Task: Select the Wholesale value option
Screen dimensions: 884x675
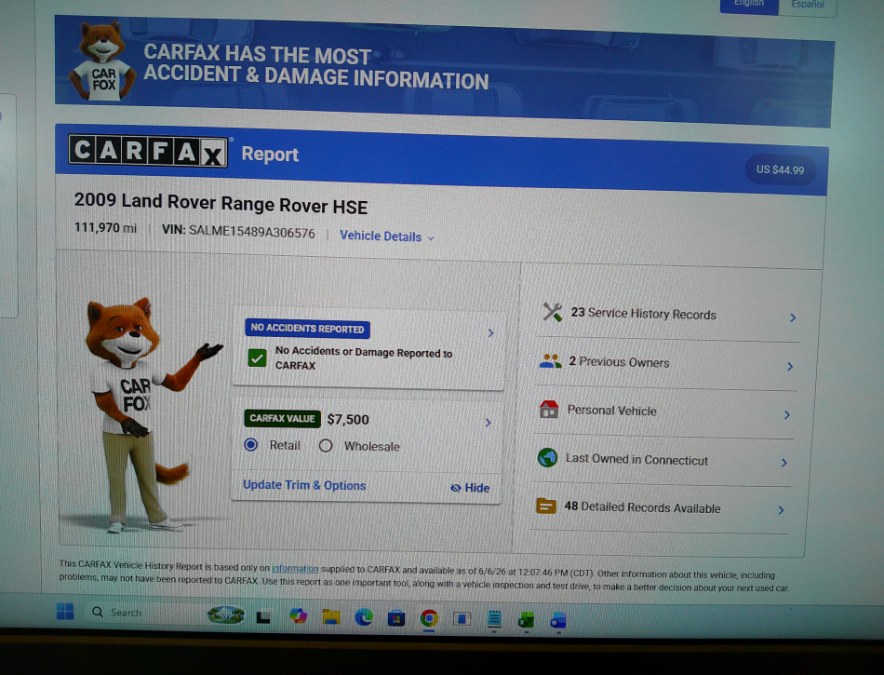Action: (x=325, y=446)
